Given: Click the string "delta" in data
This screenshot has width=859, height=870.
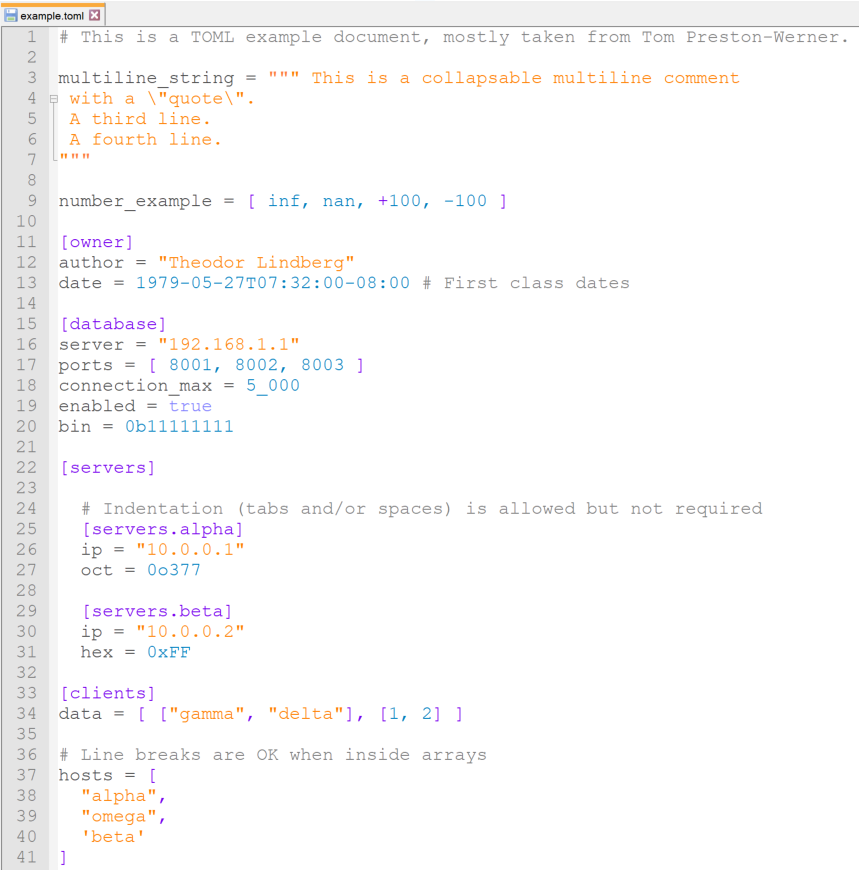Looking at the screenshot, I should [306, 714].
